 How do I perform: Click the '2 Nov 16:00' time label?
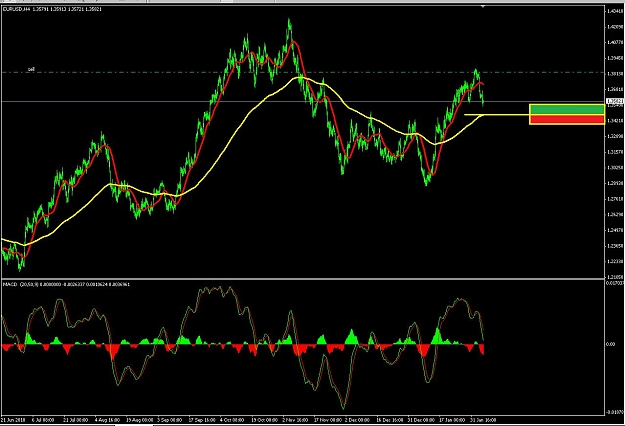295,420
